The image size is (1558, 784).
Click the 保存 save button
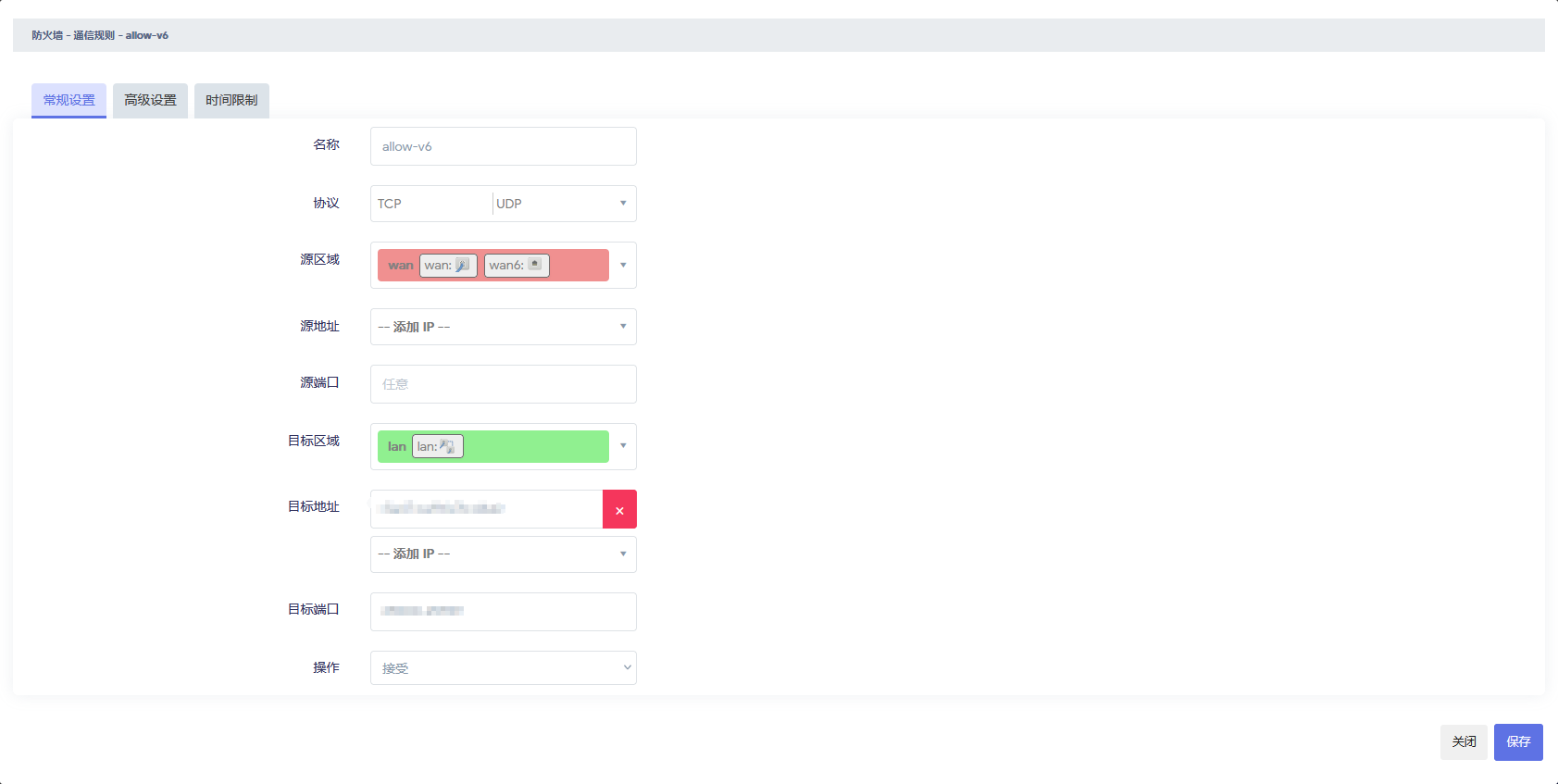point(1518,742)
